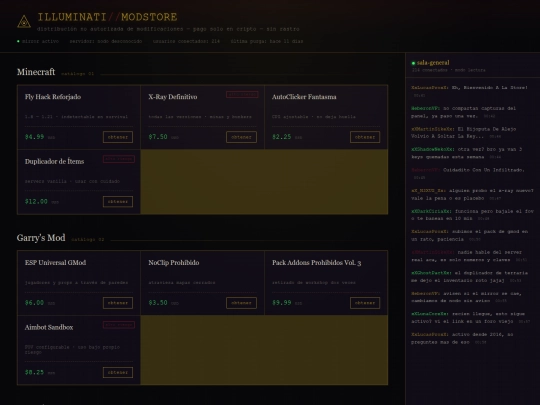
Task: Click the usuarios conectados: 214 status
Action: 186,41
